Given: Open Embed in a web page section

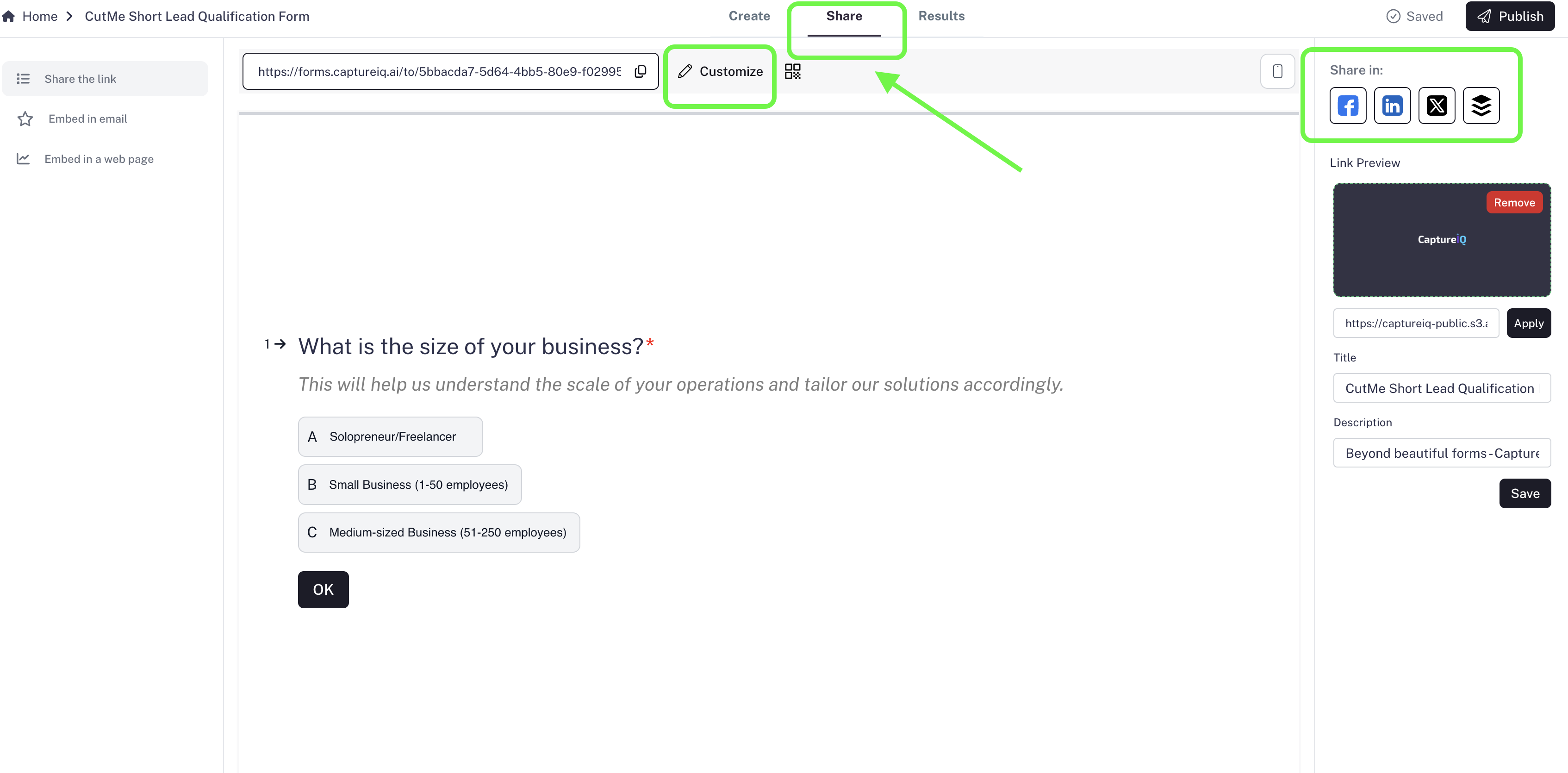Looking at the screenshot, I should (99, 158).
